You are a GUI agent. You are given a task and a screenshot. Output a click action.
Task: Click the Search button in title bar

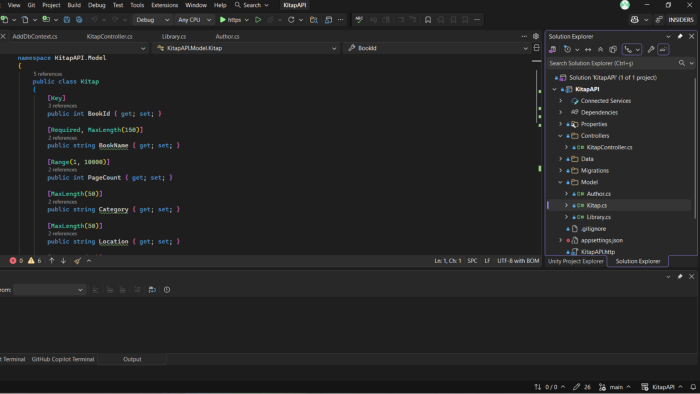[x=252, y=5]
